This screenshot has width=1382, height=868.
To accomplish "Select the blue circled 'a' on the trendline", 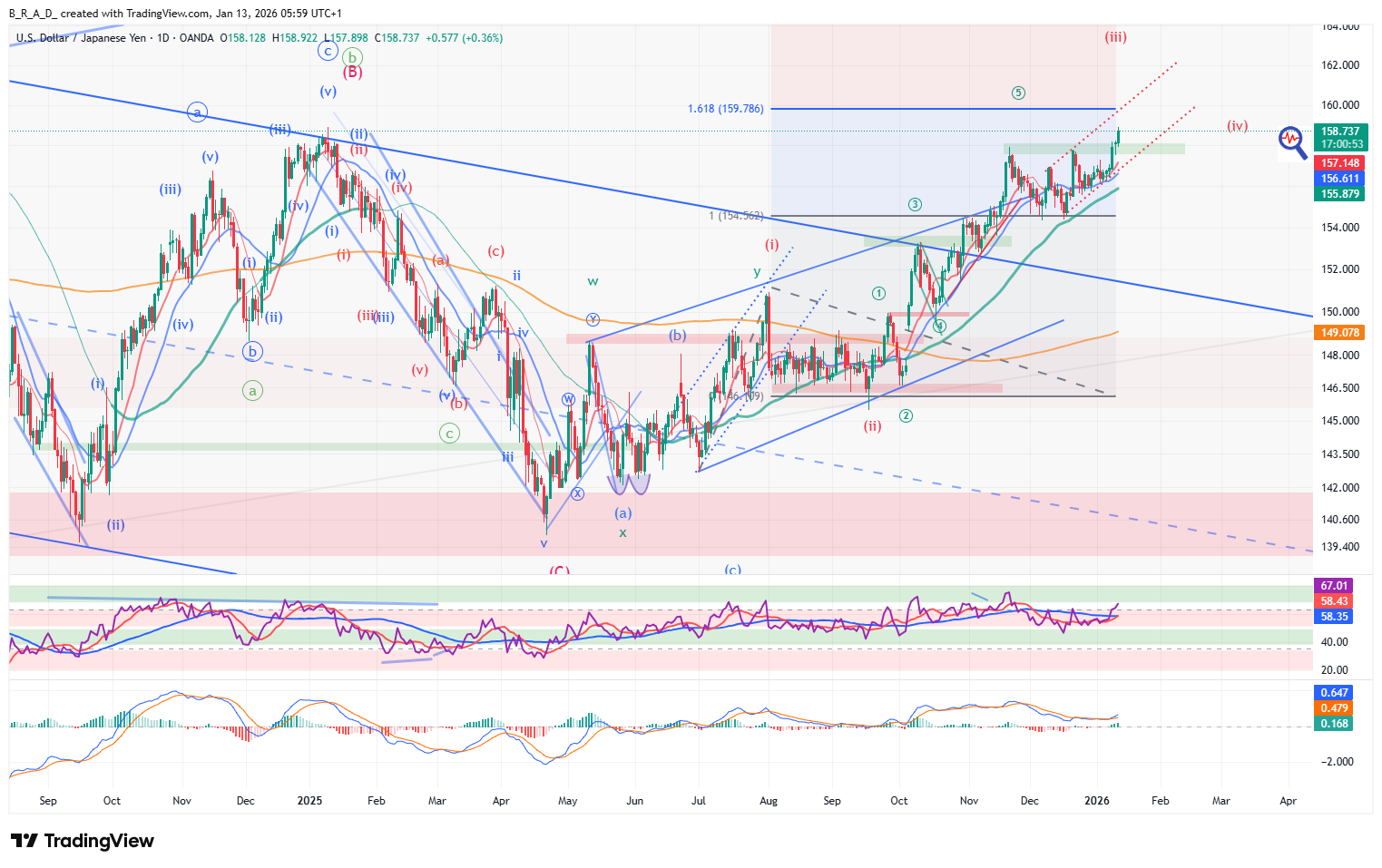I will tap(197, 112).
